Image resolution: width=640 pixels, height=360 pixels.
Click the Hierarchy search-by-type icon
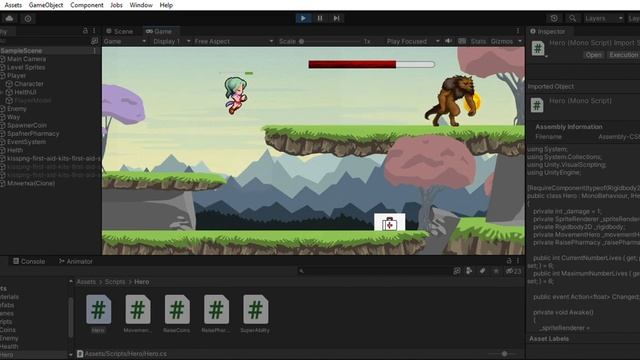[x=94, y=41]
